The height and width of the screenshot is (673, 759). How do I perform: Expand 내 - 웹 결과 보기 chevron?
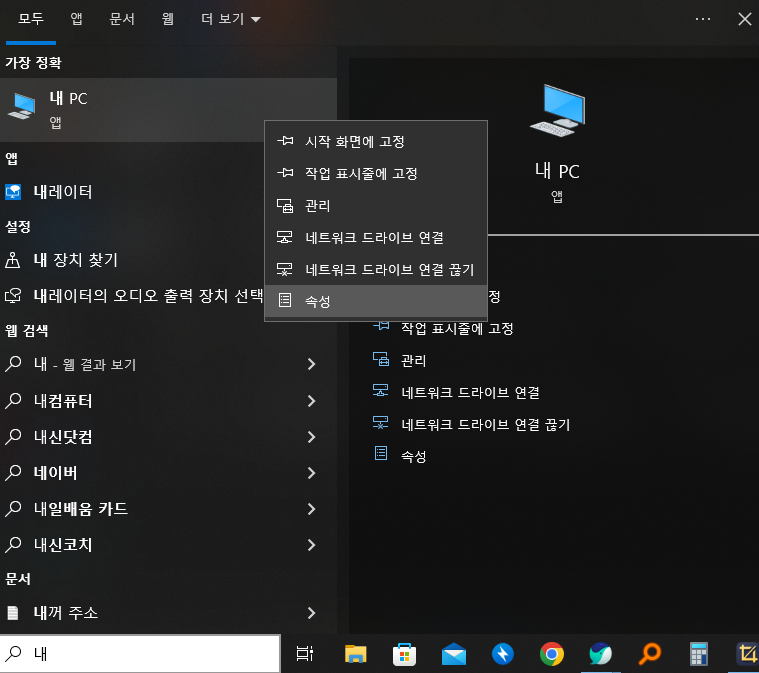311,364
